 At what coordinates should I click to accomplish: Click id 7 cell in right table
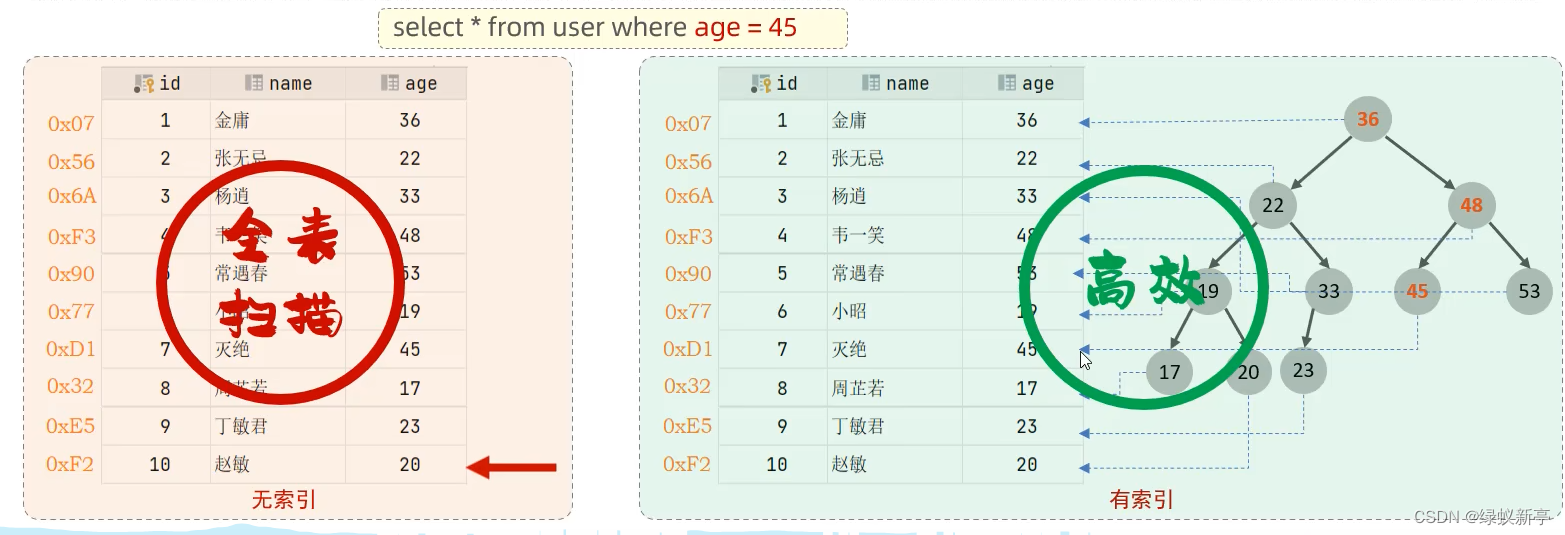click(x=773, y=349)
